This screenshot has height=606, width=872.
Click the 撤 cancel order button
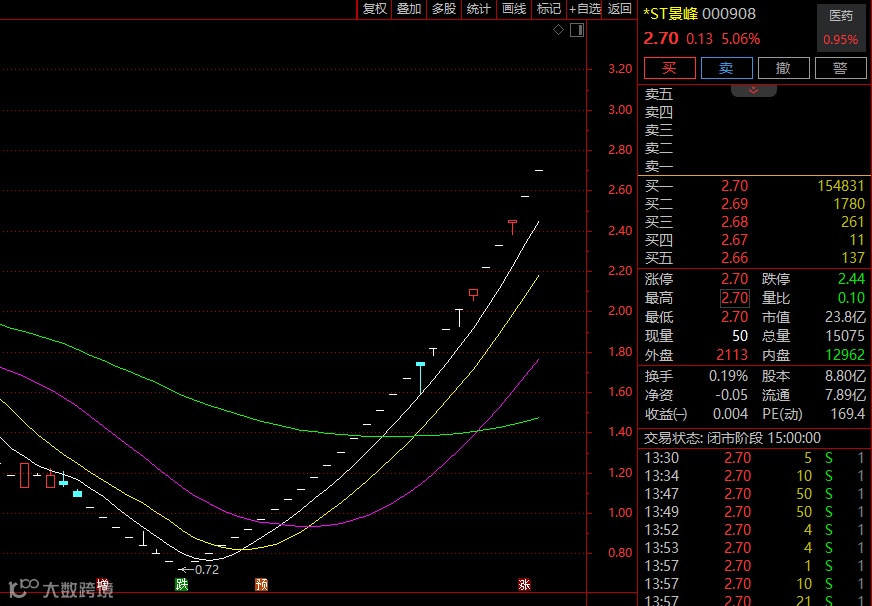(784, 68)
